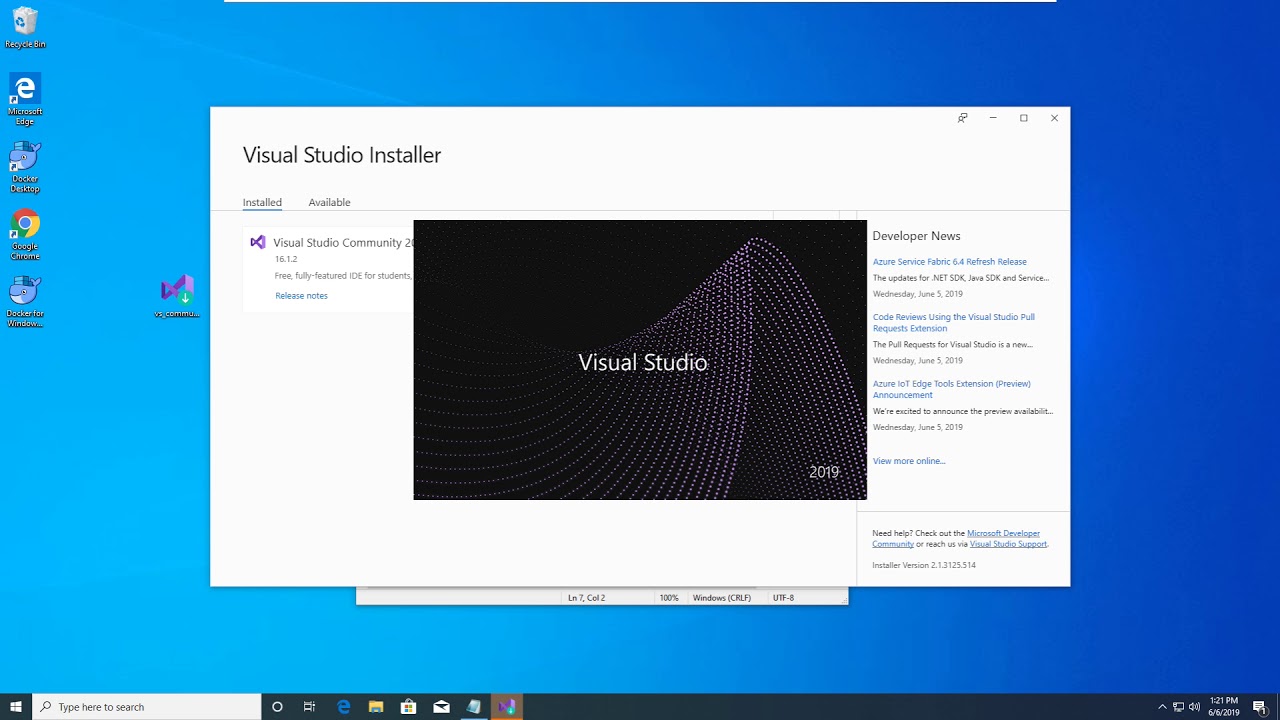Open the Docker for Windows installer icon
This screenshot has height=720, width=1280.
pyautogui.click(x=25, y=303)
